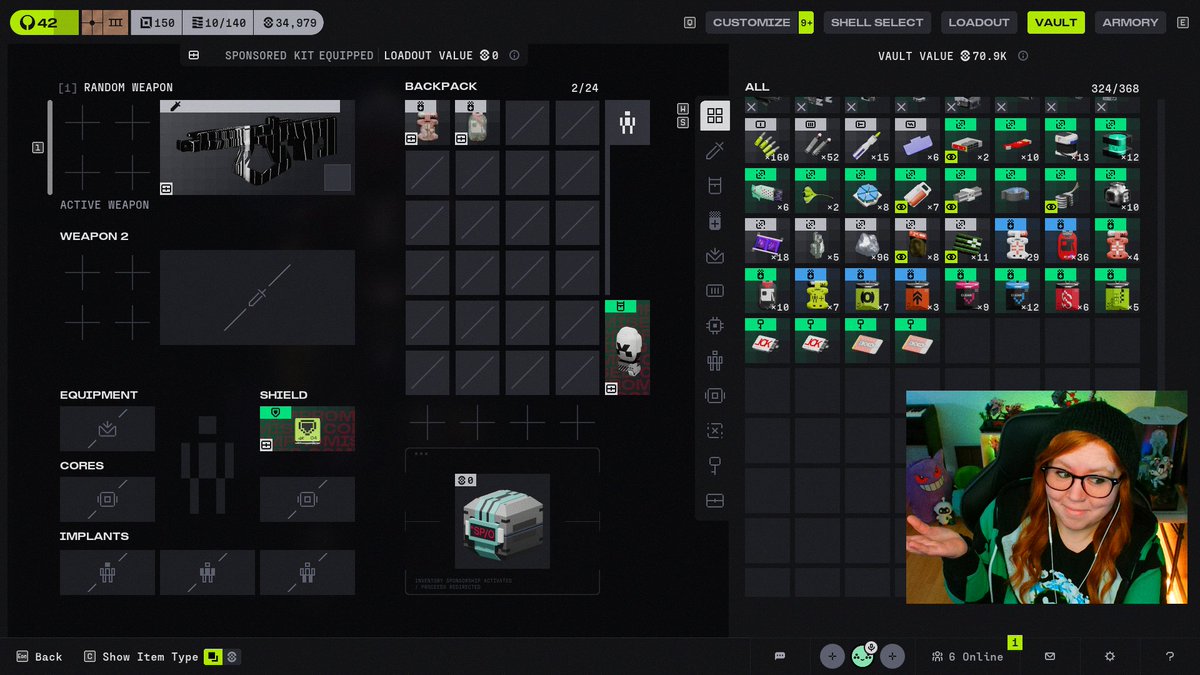Select the ×96 silver ore item
This screenshot has height=675, width=1200.
tap(867, 241)
